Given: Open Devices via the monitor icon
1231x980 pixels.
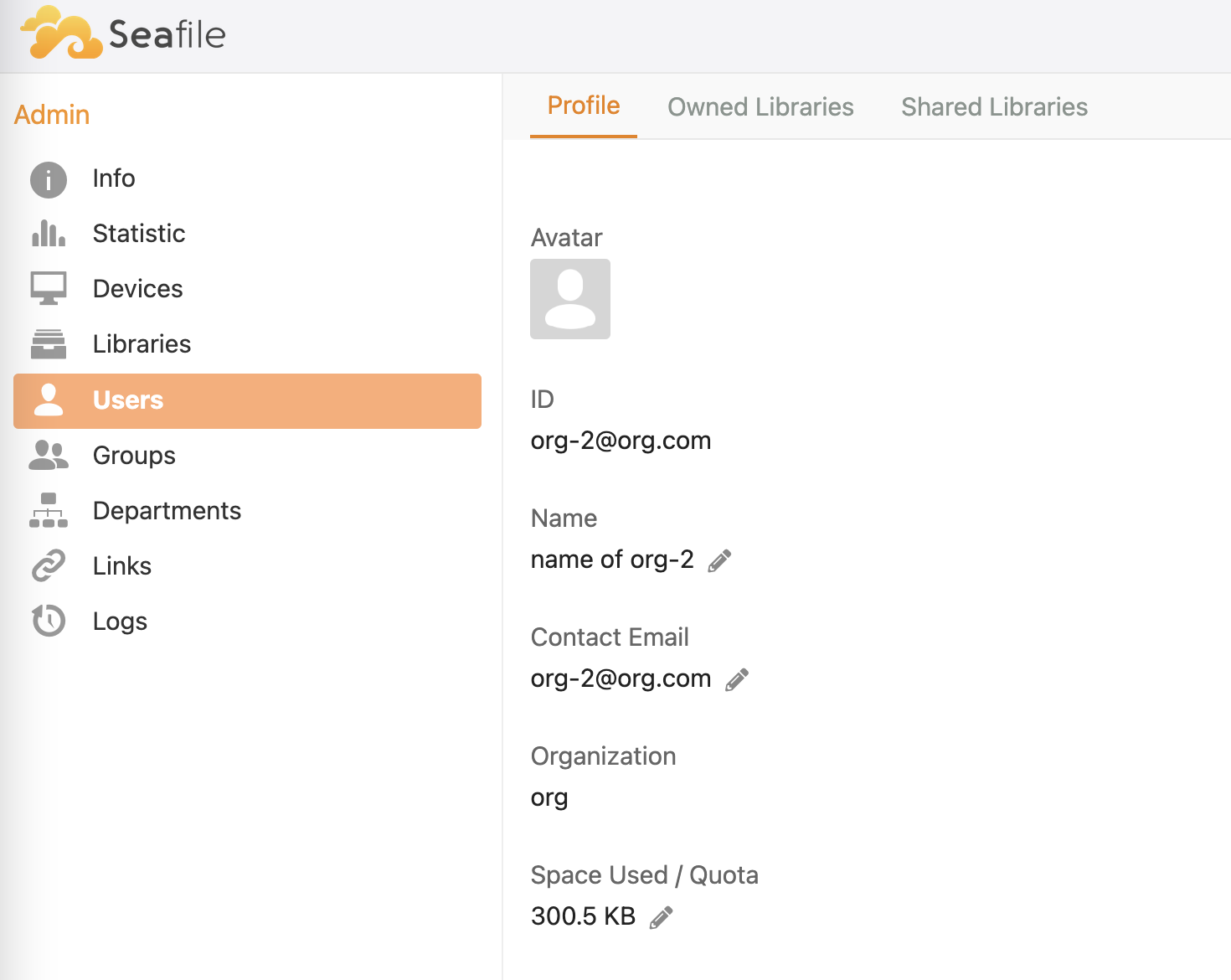Looking at the screenshot, I should pyautogui.click(x=49, y=289).
